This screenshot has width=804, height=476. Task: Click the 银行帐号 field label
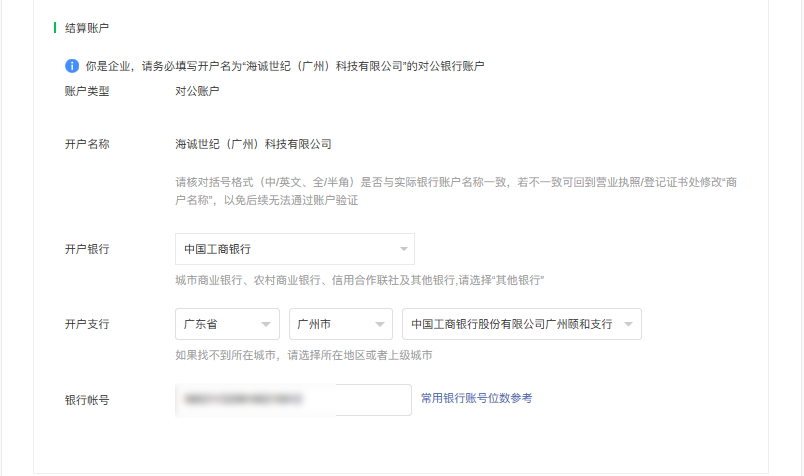pyautogui.click(x=87, y=399)
